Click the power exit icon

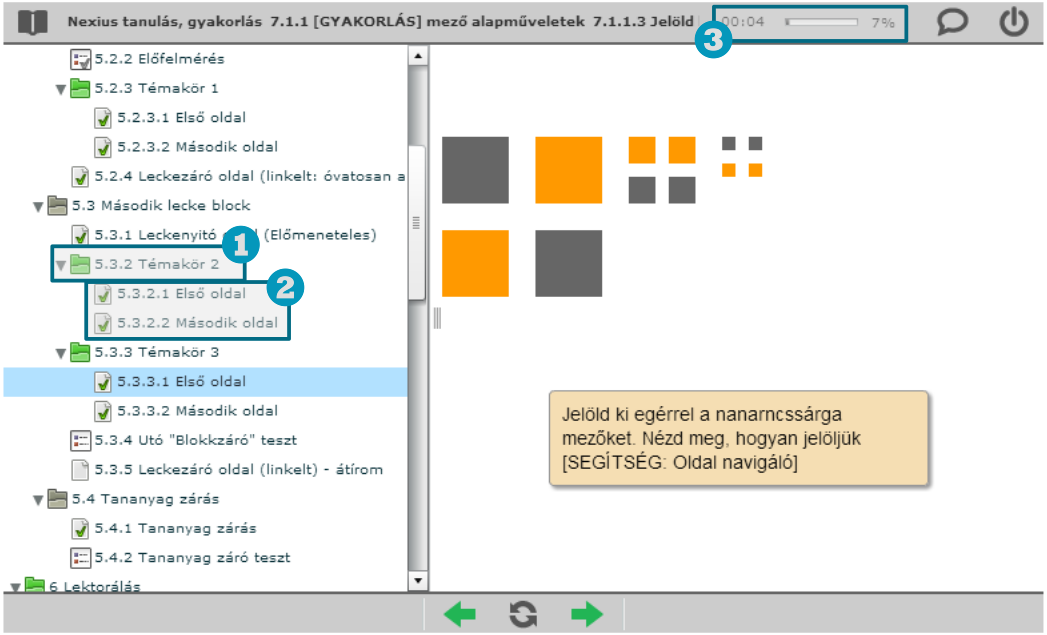(x=1013, y=22)
